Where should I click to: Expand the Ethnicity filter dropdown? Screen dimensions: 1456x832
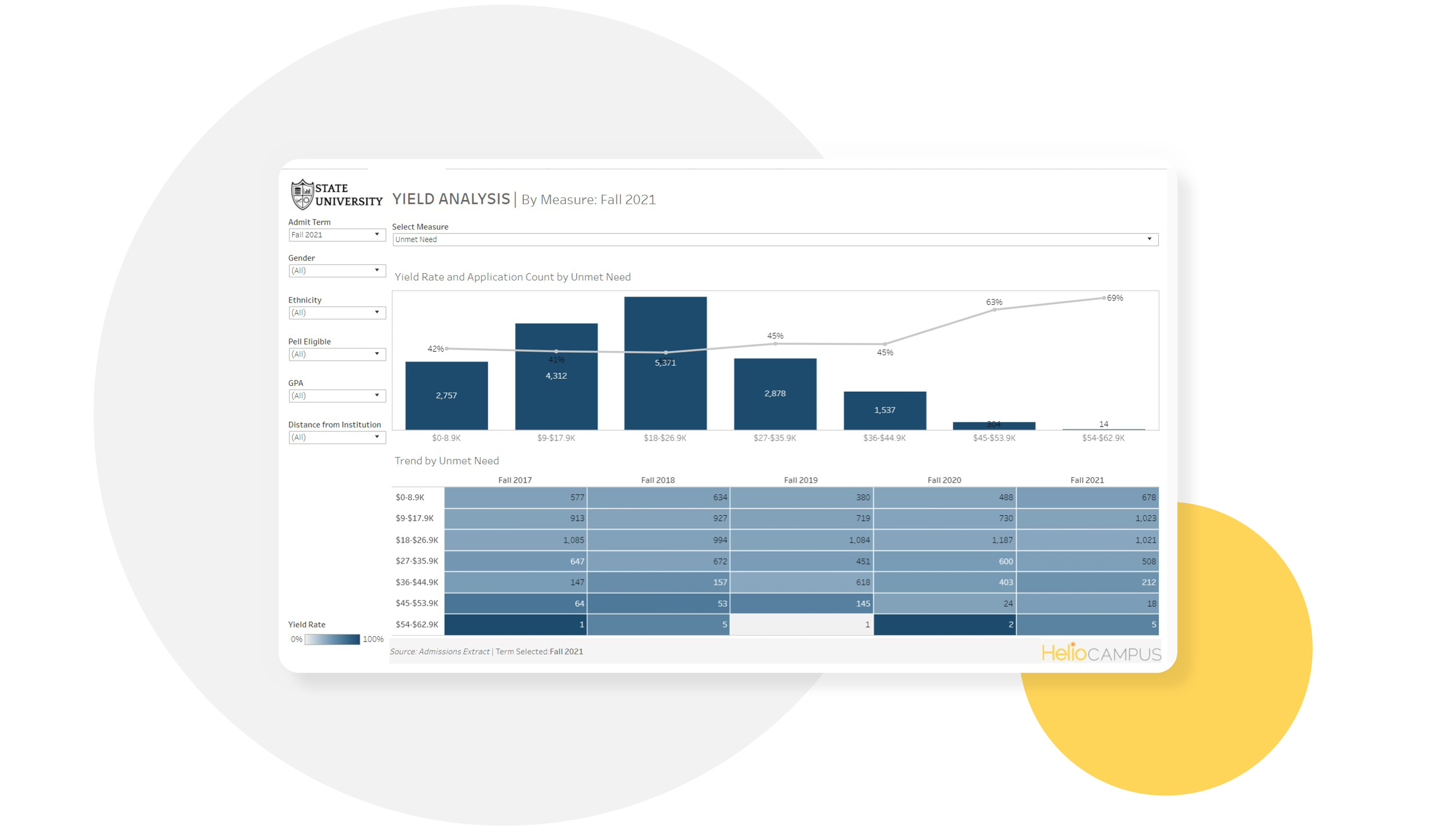(337, 313)
